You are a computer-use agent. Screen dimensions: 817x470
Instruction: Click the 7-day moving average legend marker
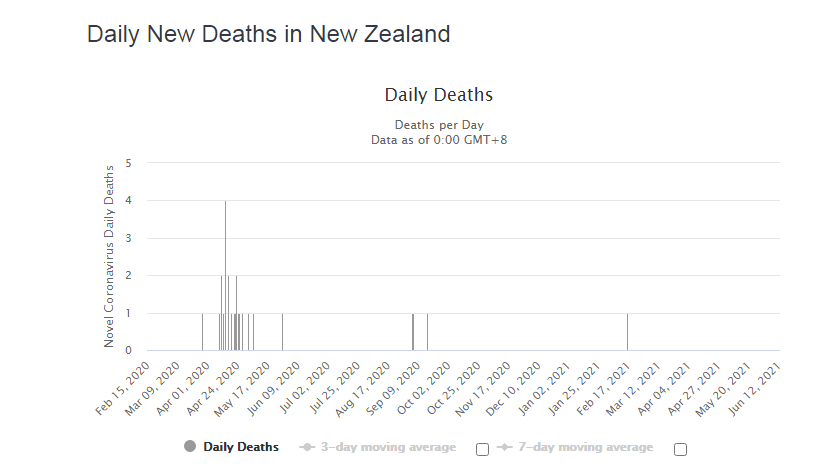503,447
